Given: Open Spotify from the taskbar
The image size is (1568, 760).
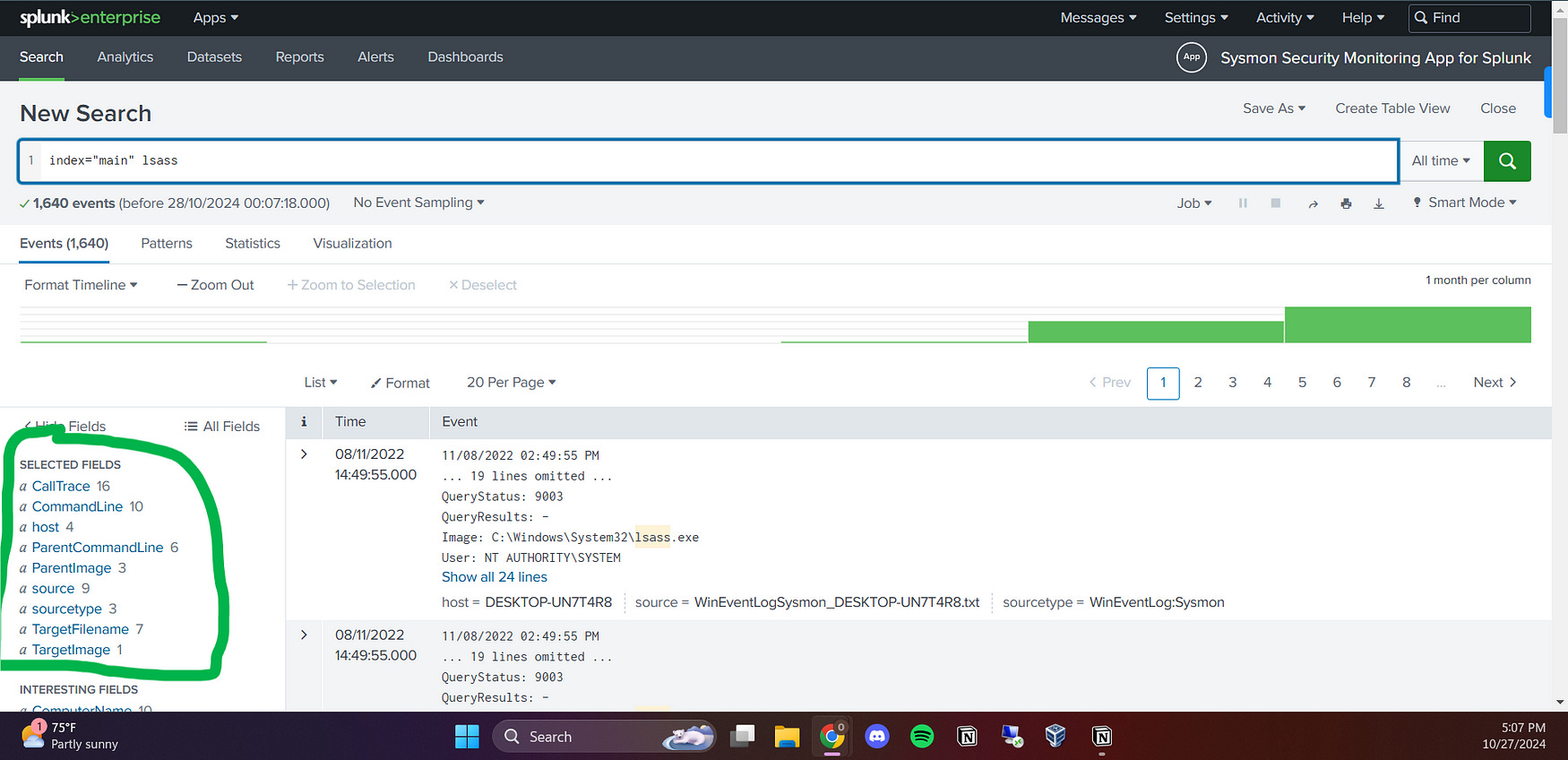Looking at the screenshot, I should 922,737.
